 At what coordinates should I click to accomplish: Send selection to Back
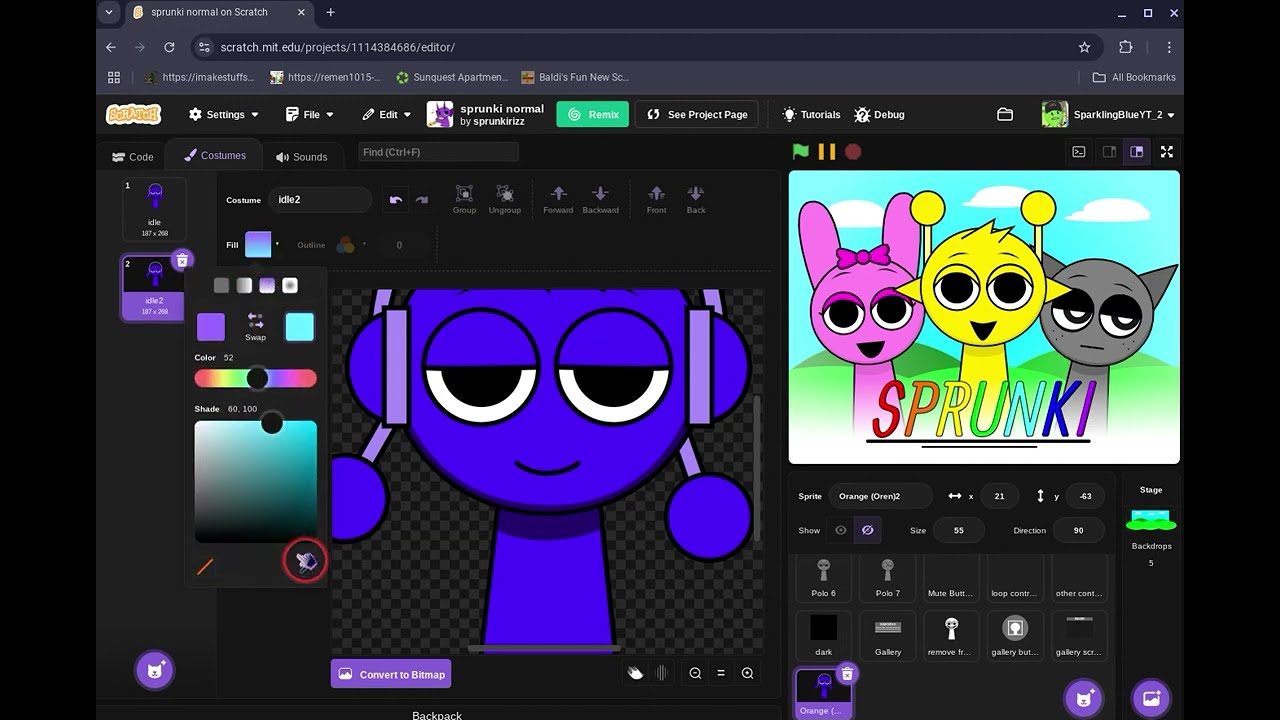(x=696, y=199)
